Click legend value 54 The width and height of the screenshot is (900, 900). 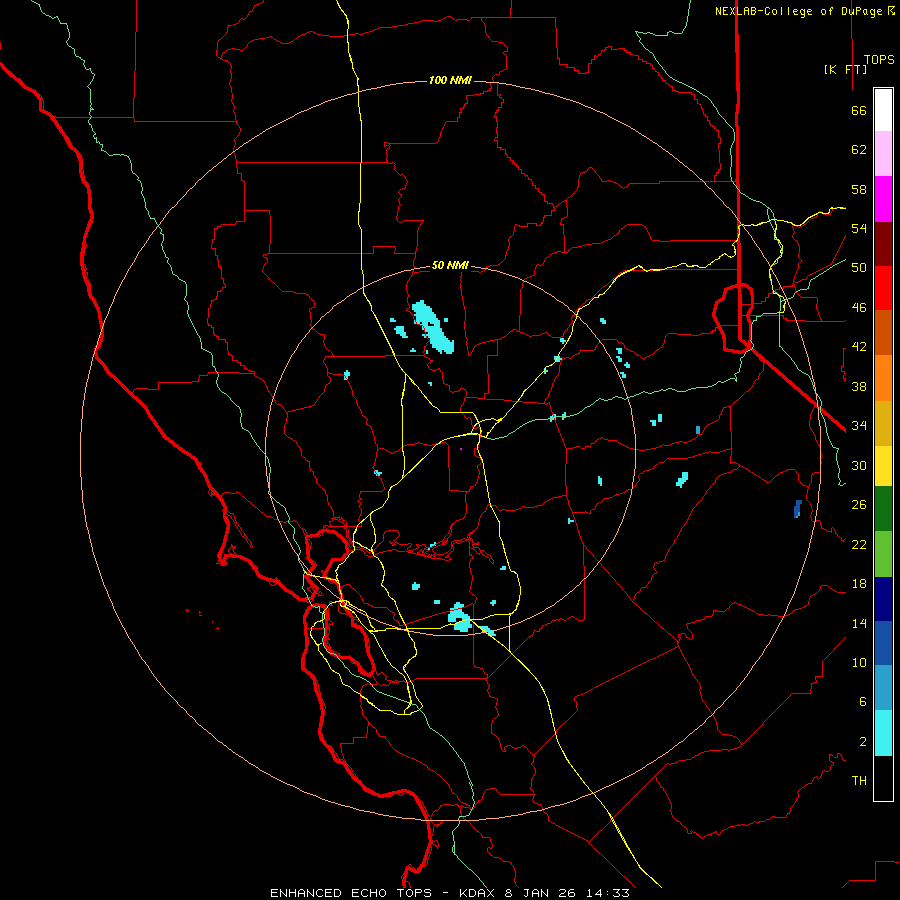click(859, 228)
